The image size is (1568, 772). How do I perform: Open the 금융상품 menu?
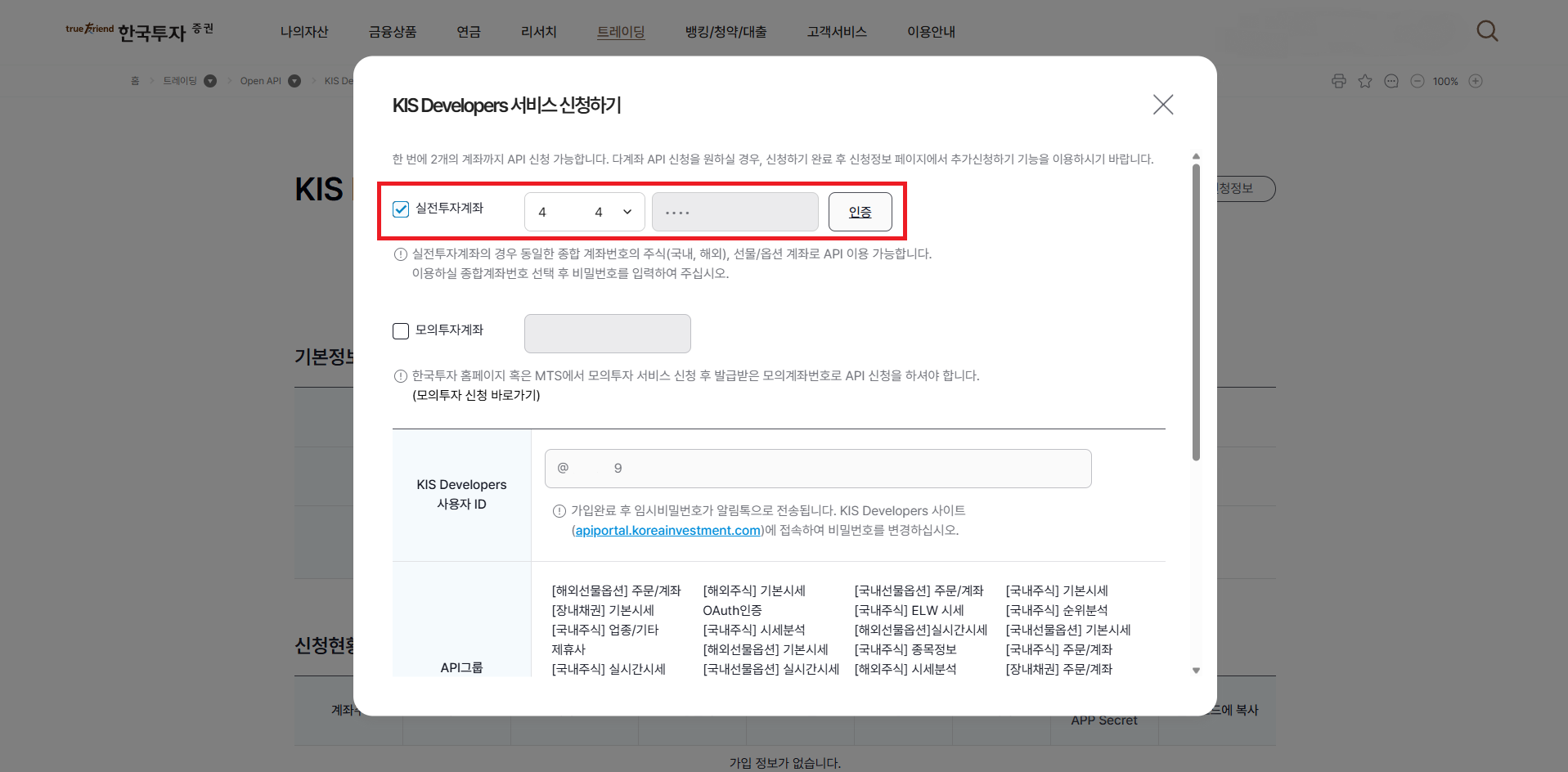point(393,32)
